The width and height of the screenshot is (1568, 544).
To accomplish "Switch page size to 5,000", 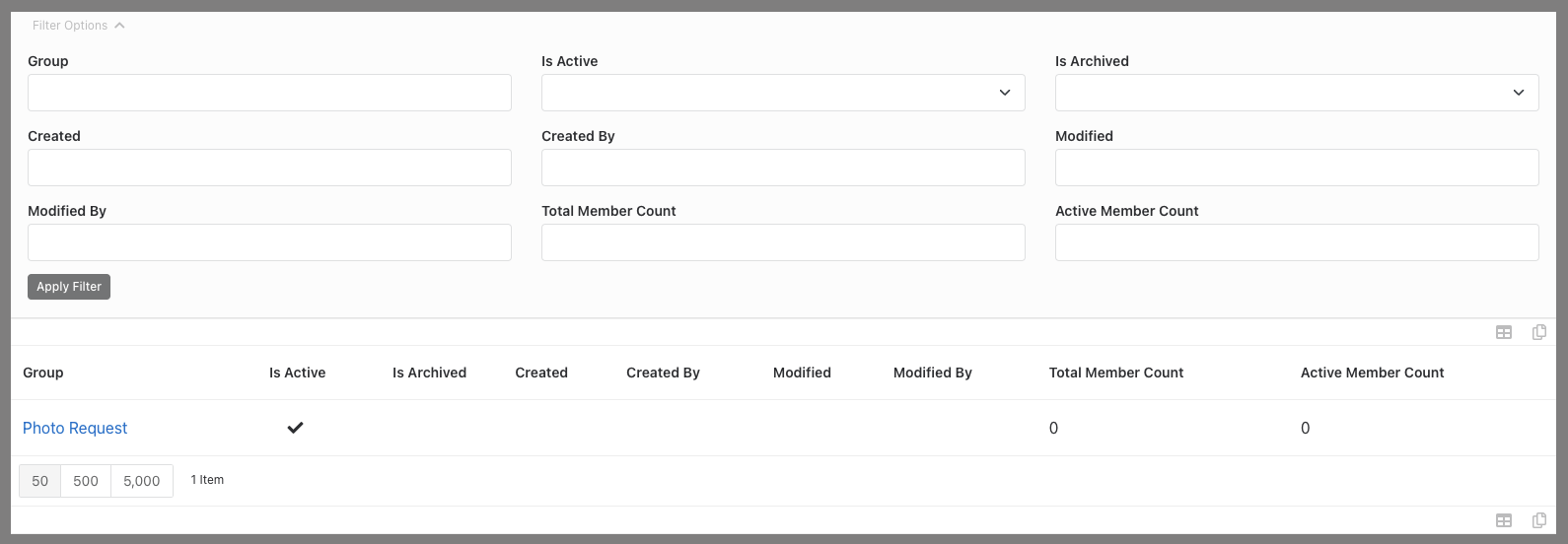I will tap(142, 481).
